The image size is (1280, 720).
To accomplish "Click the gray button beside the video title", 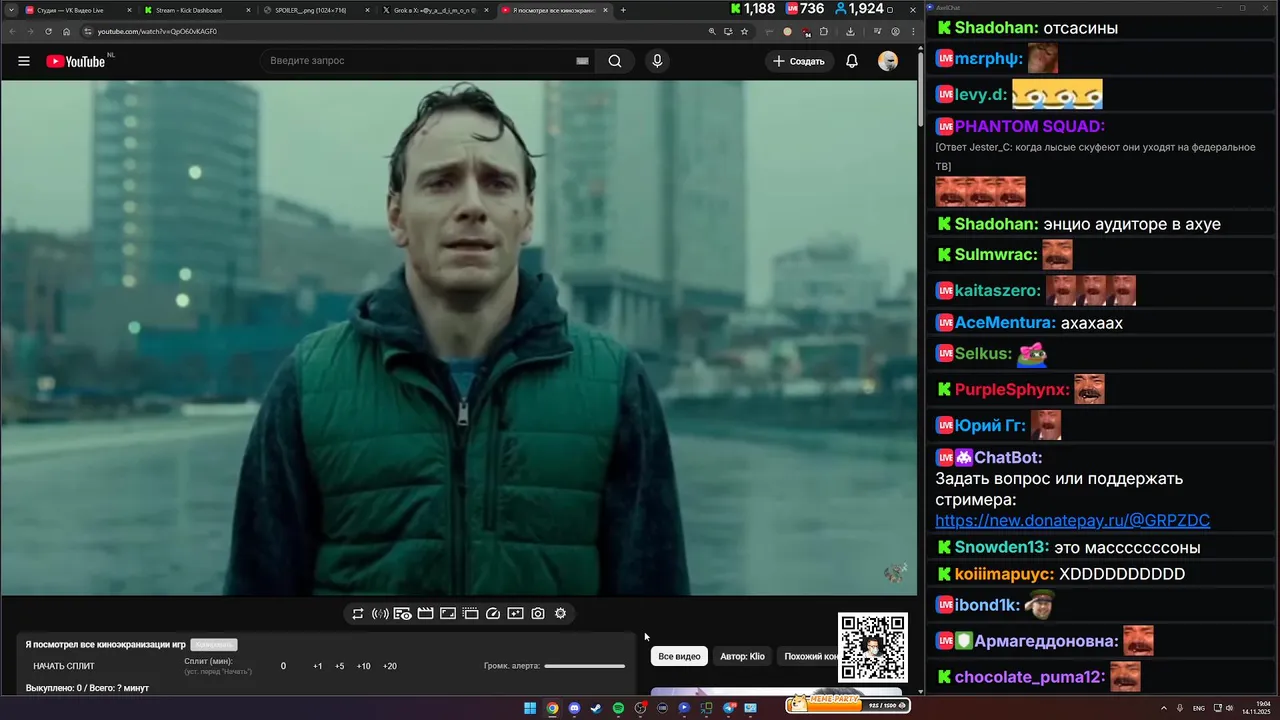I will tap(214, 645).
